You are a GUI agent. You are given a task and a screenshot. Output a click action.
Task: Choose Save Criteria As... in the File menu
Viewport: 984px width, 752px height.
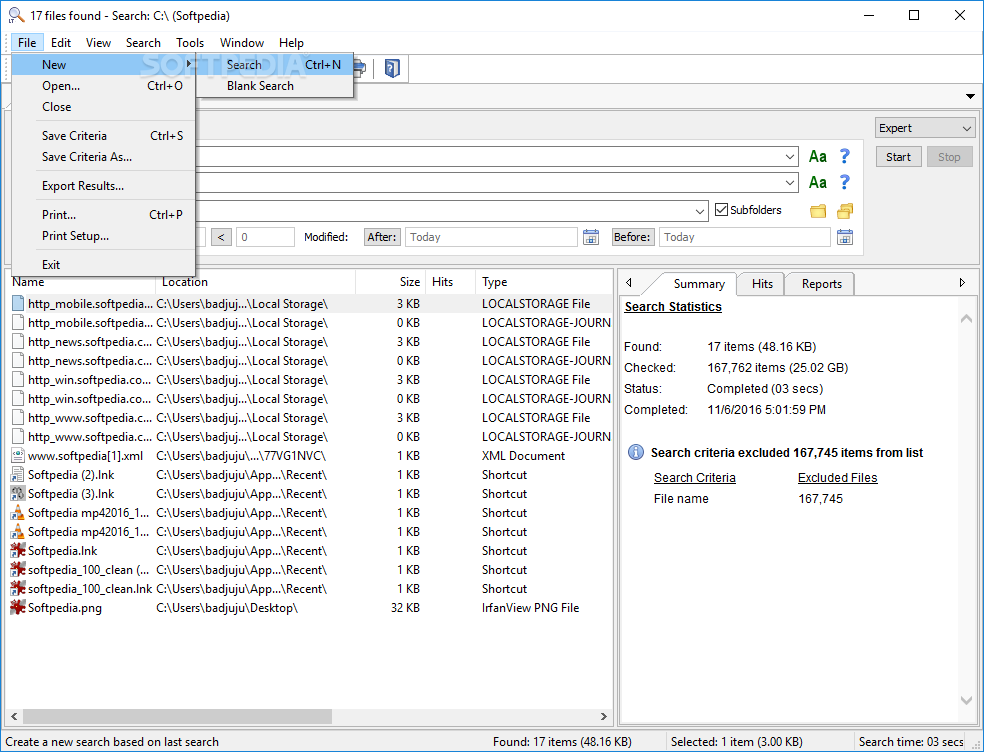(x=104, y=157)
